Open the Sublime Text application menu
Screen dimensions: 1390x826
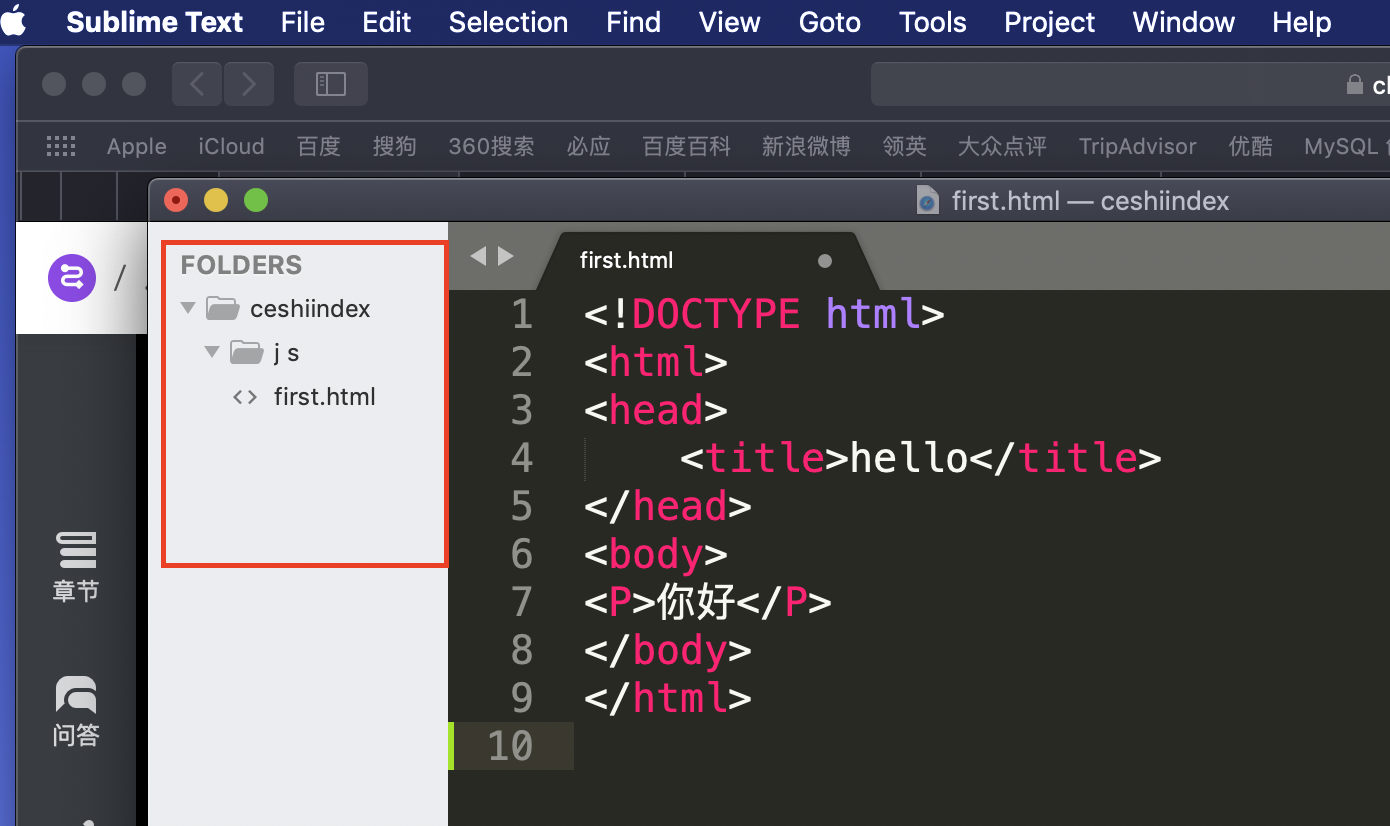(154, 22)
